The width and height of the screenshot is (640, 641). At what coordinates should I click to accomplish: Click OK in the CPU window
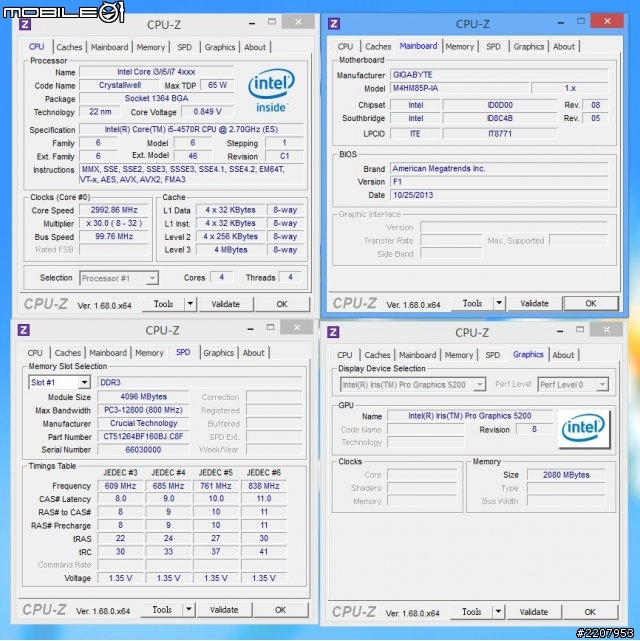click(282, 304)
